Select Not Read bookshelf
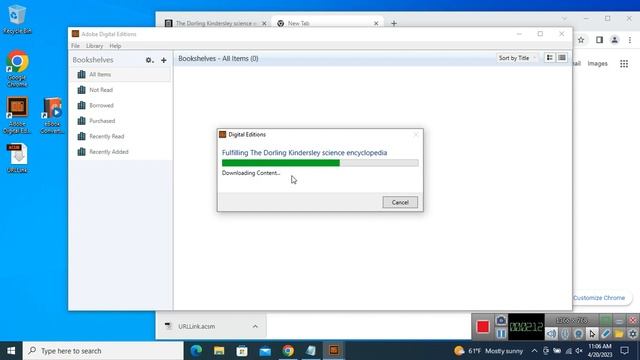Image resolution: width=640 pixels, height=360 pixels. (120, 90)
